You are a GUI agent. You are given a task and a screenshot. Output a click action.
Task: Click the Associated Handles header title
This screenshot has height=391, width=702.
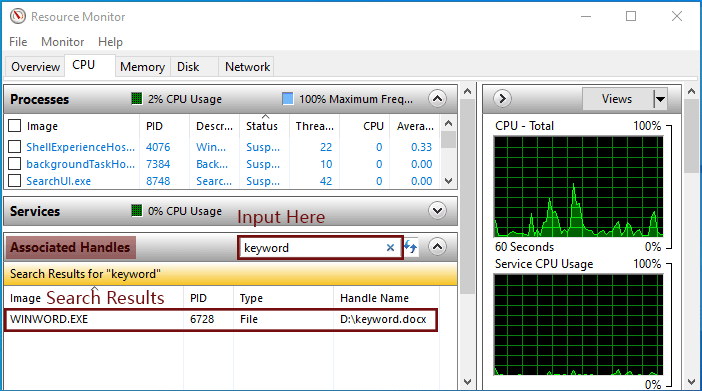click(x=70, y=247)
